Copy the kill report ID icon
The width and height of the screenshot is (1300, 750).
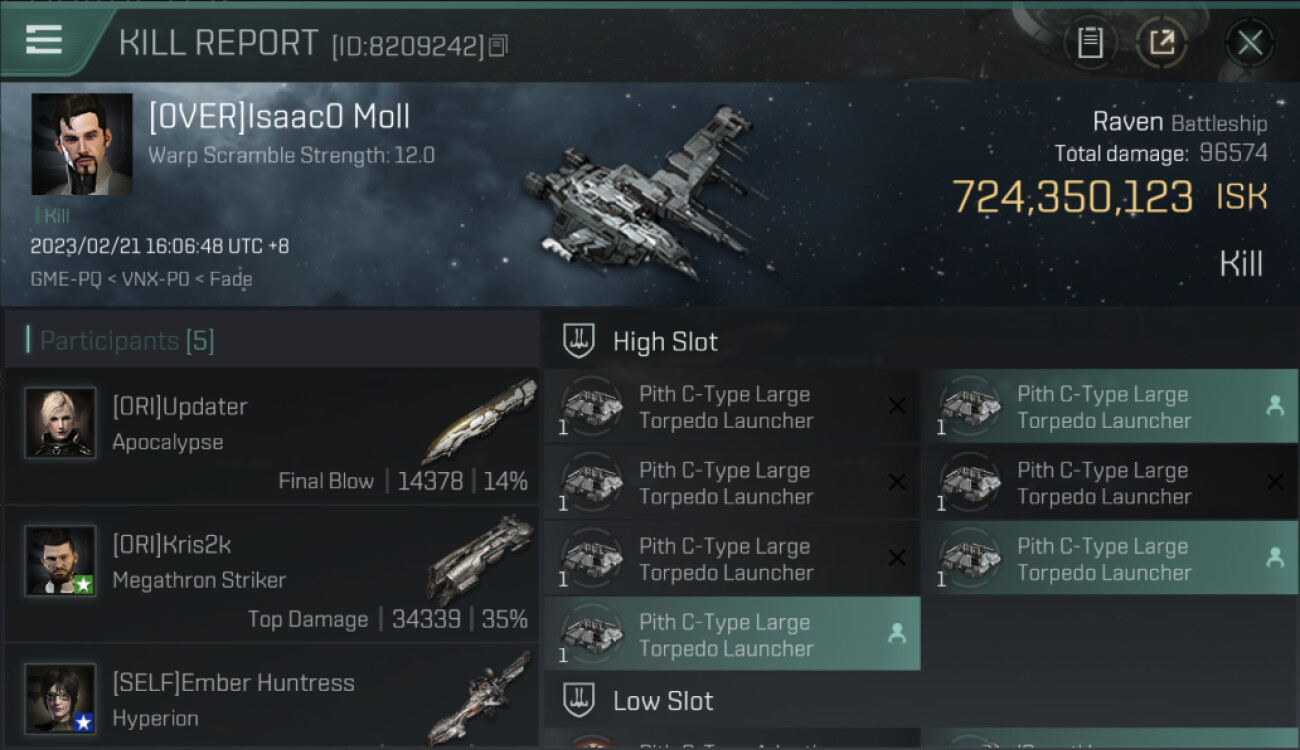click(x=499, y=45)
